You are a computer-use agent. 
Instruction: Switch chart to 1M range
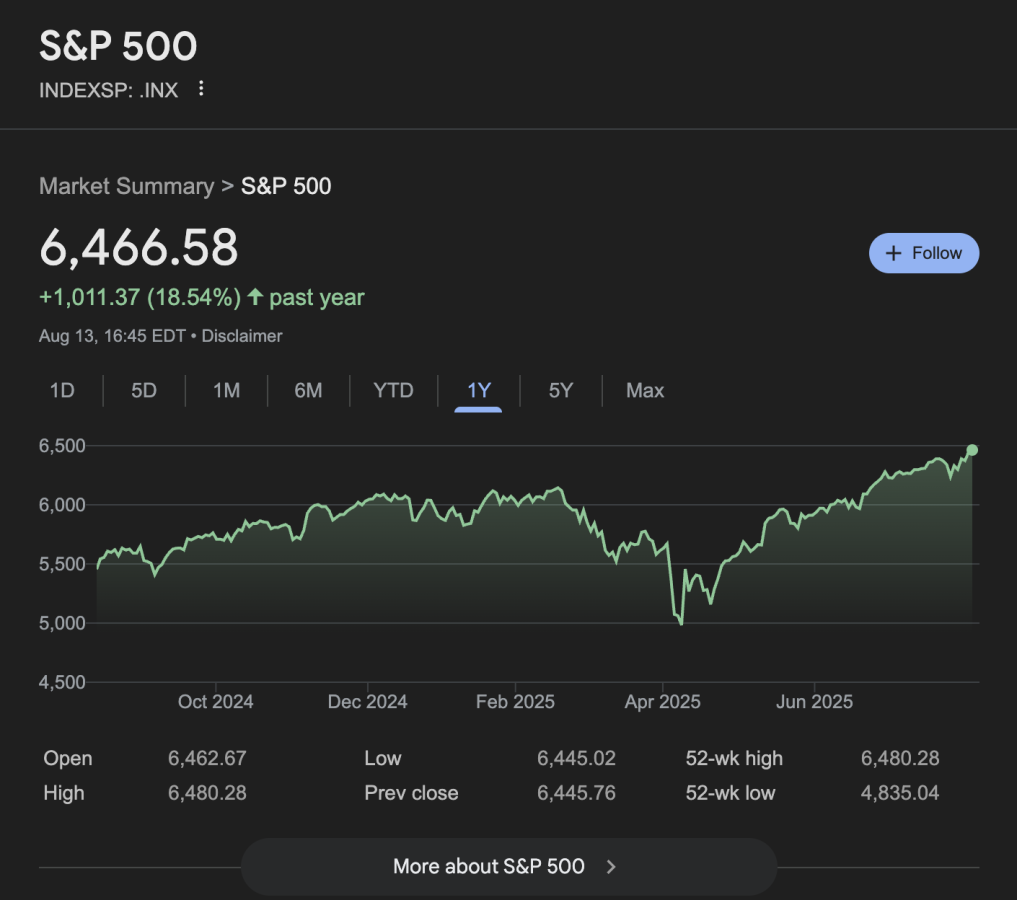click(x=226, y=390)
